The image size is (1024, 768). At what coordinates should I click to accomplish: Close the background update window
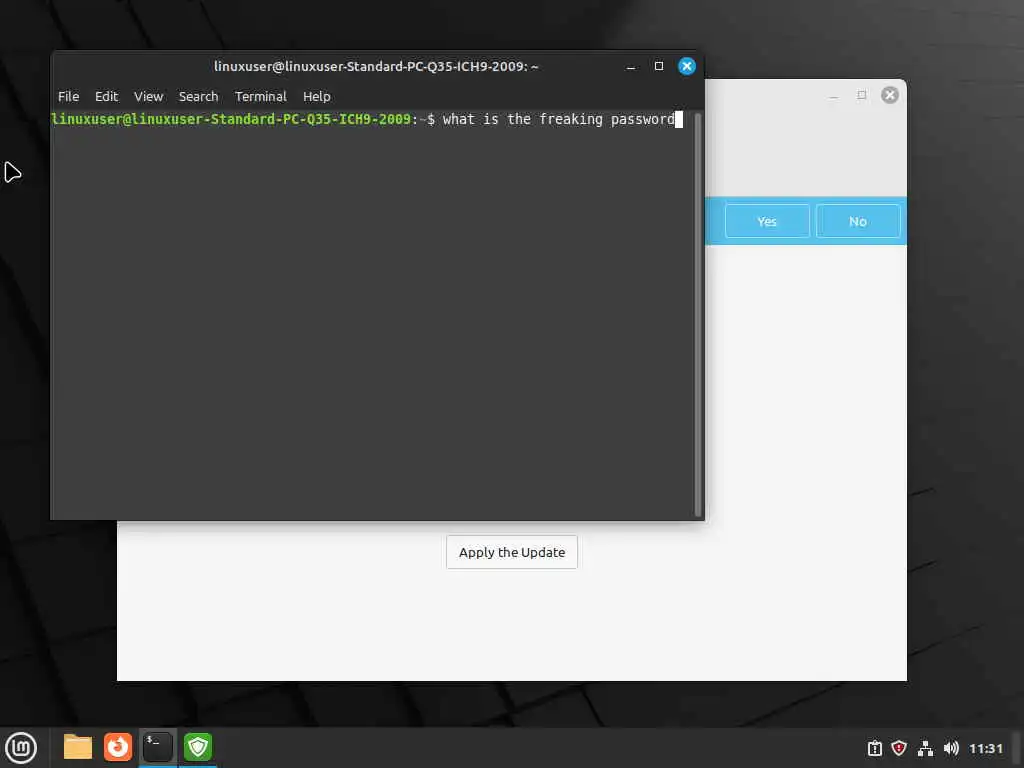[889, 95]
